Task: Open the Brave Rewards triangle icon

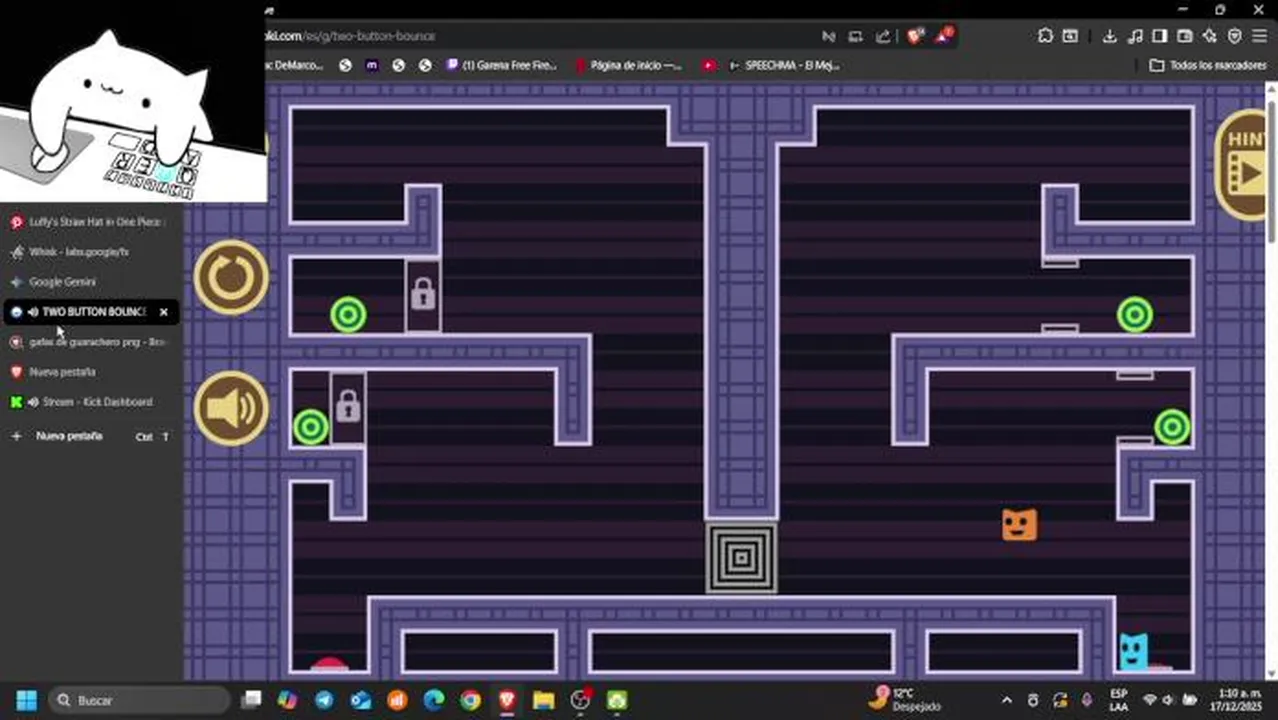Action: tap(944, 36)
